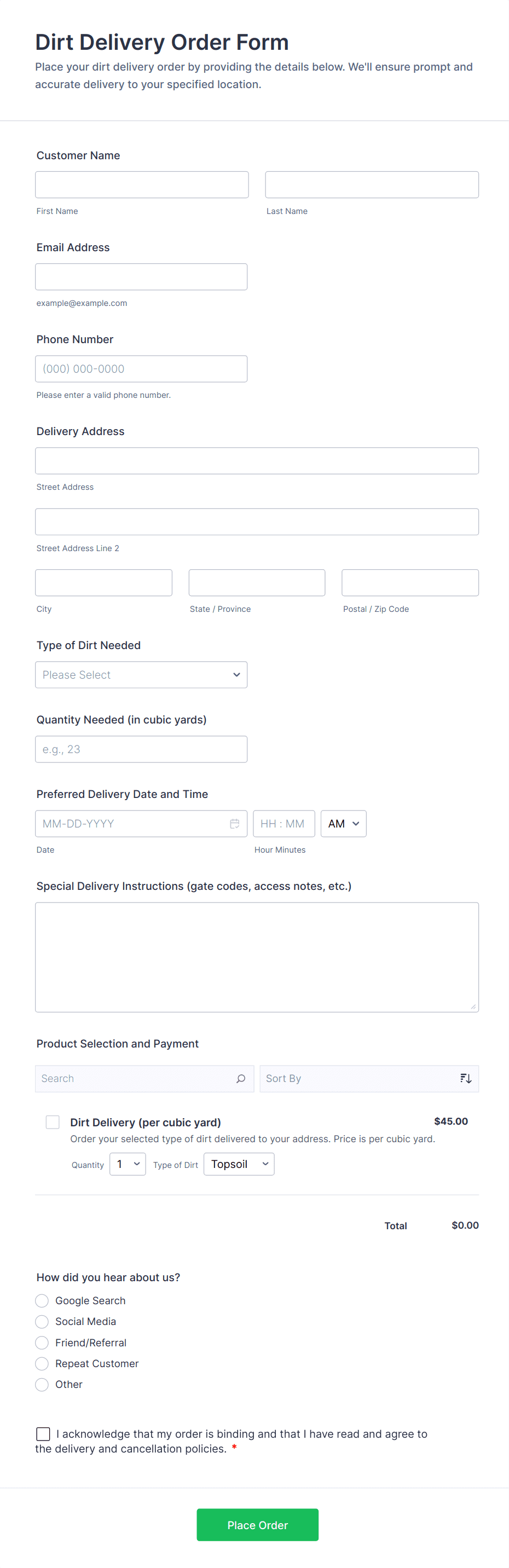The image size is (509, 1568).
Task: Select the Google Search radio option
Action: [42, 1301]
